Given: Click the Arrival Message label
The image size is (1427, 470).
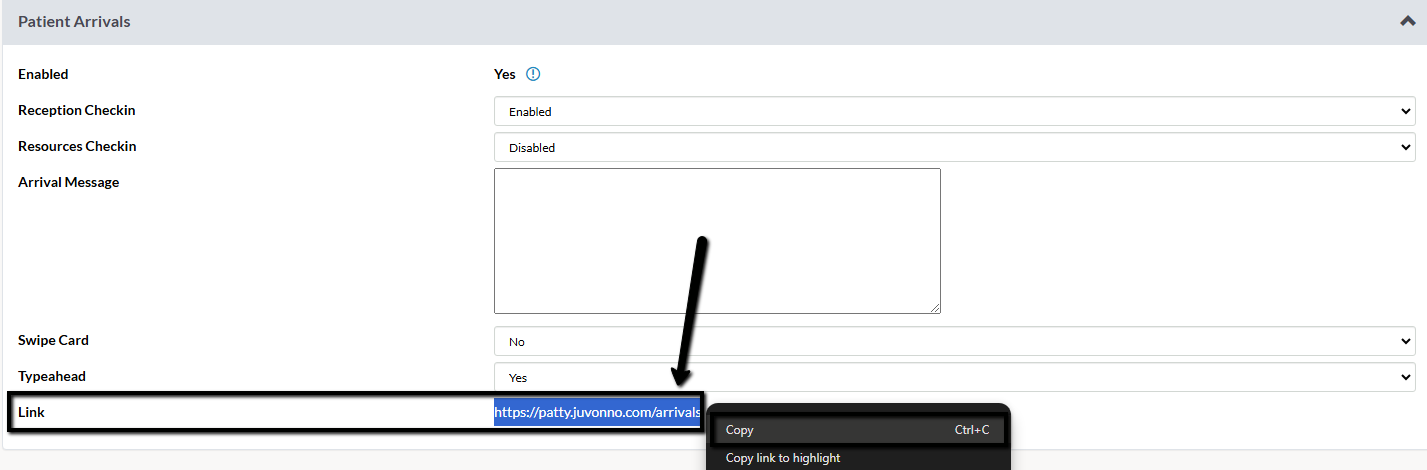Looking at the screenshot, I should [68, 182].
